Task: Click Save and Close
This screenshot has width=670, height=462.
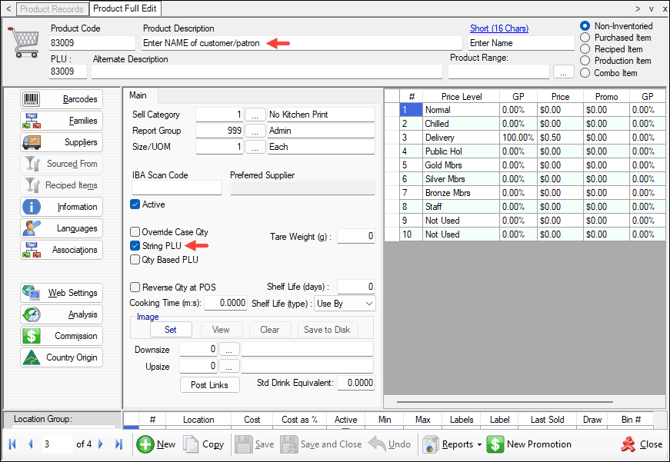Action: click(x=321, y=444)
